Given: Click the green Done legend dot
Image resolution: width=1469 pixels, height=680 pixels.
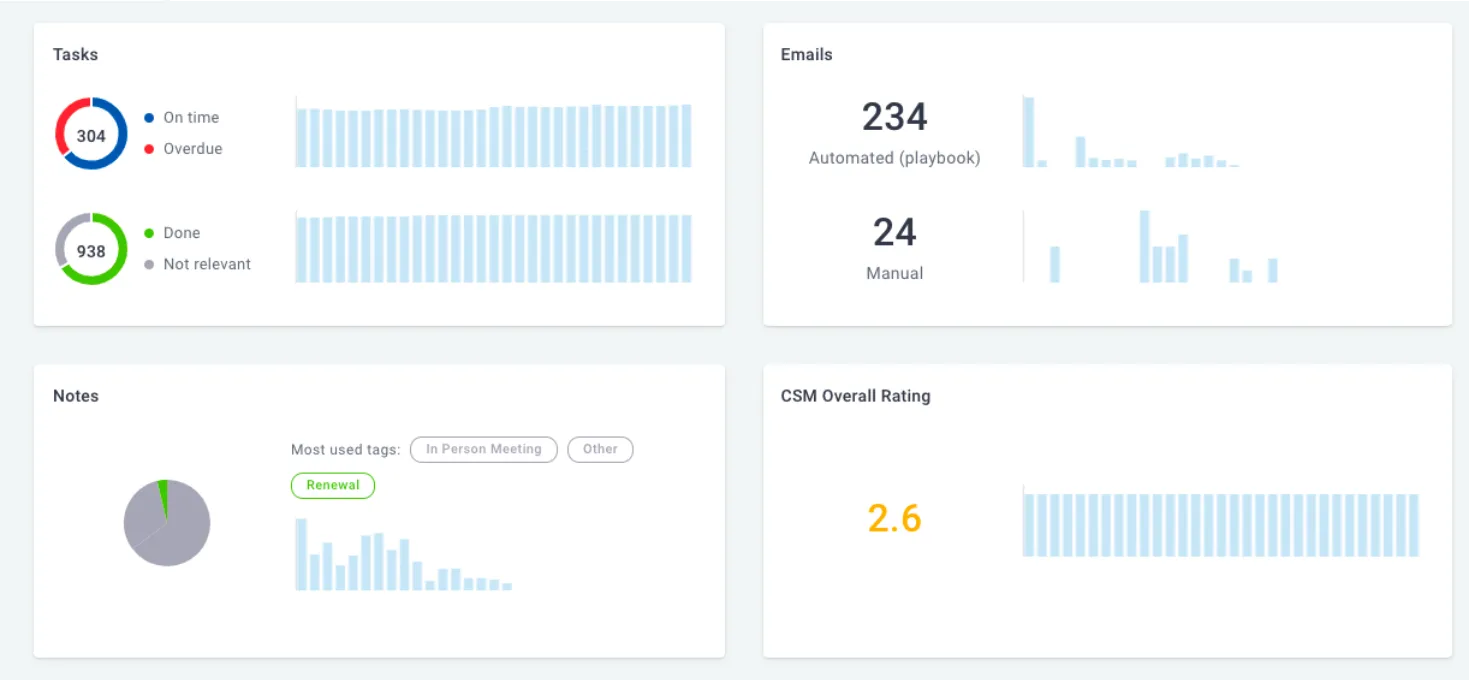Looking at the screenshot, I should (149, 233).
